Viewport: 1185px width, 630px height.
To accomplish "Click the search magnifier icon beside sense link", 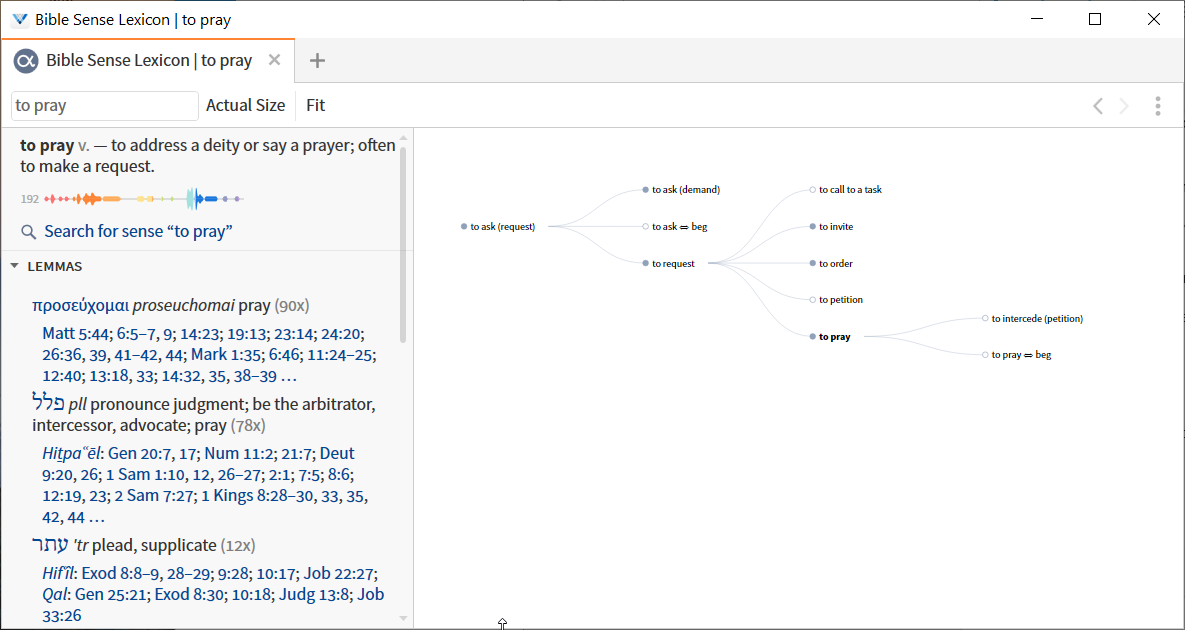I will (29, 232).
